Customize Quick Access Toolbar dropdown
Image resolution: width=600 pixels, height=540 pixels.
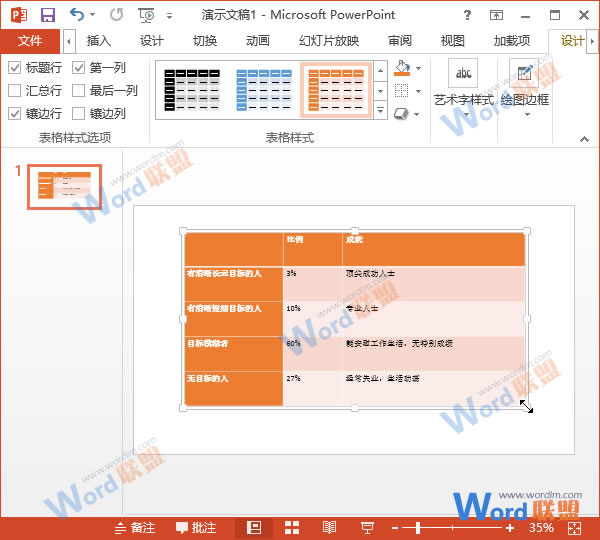(x=169, y=16)
